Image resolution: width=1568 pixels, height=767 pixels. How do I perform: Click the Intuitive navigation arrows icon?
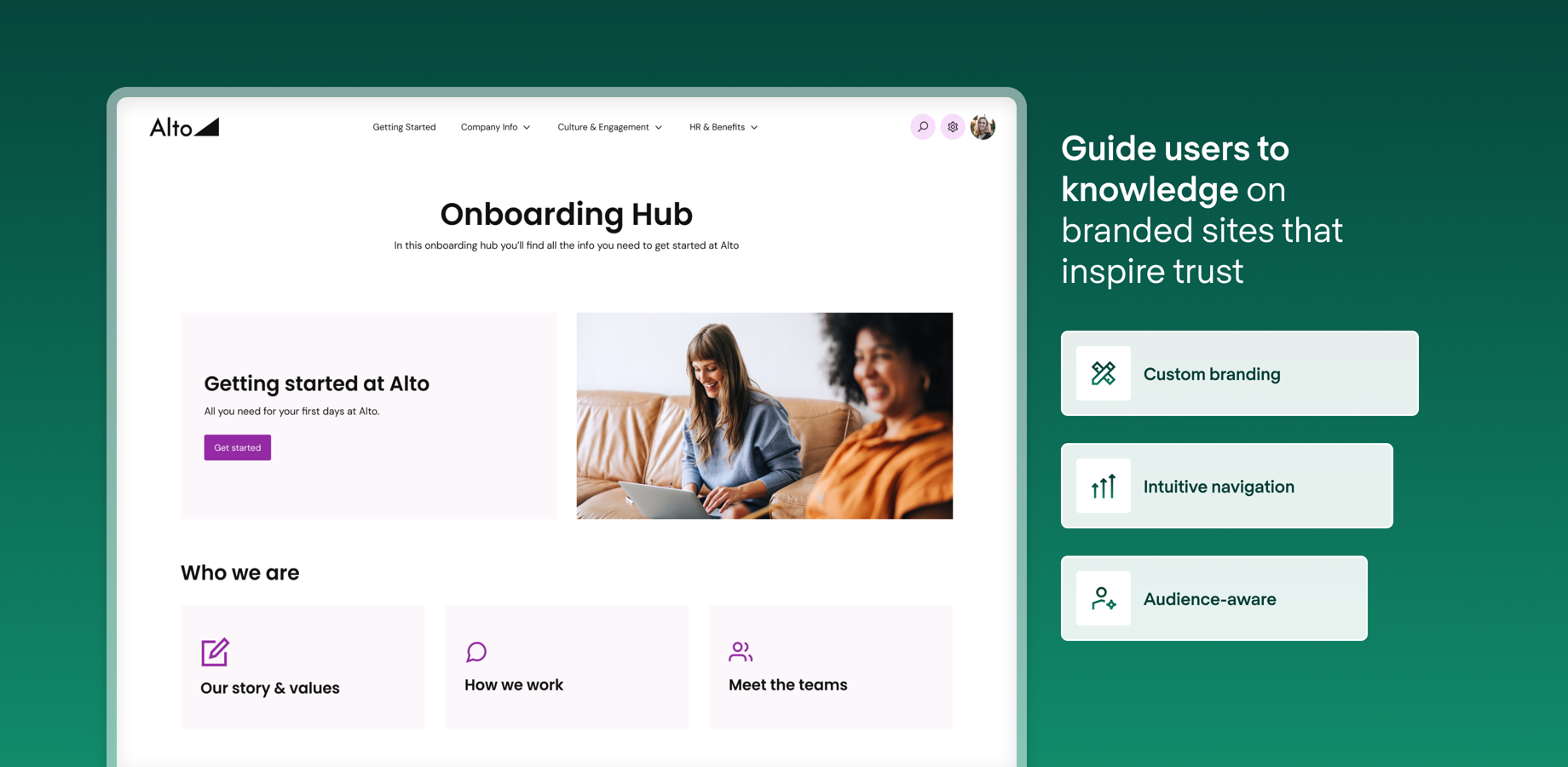[1103, 486]
